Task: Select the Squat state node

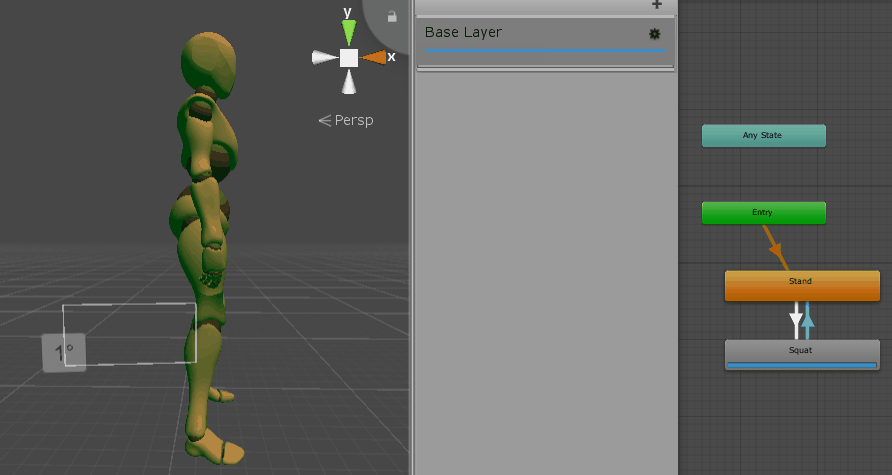Action: (802, 355)
